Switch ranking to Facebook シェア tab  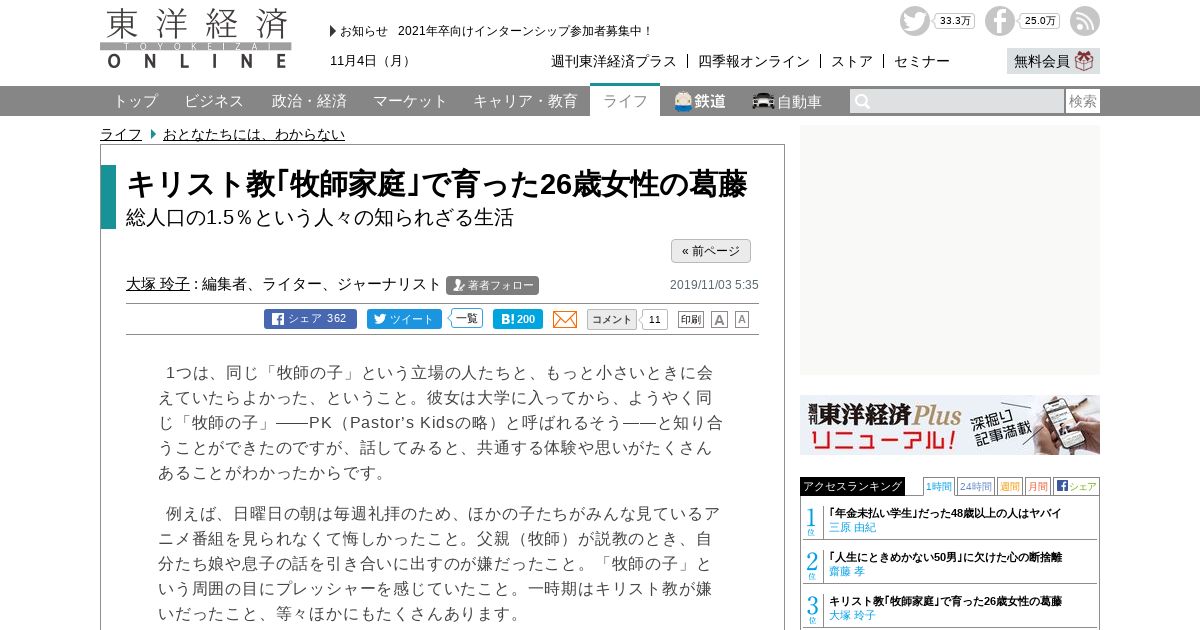[x=1076, y=486]
